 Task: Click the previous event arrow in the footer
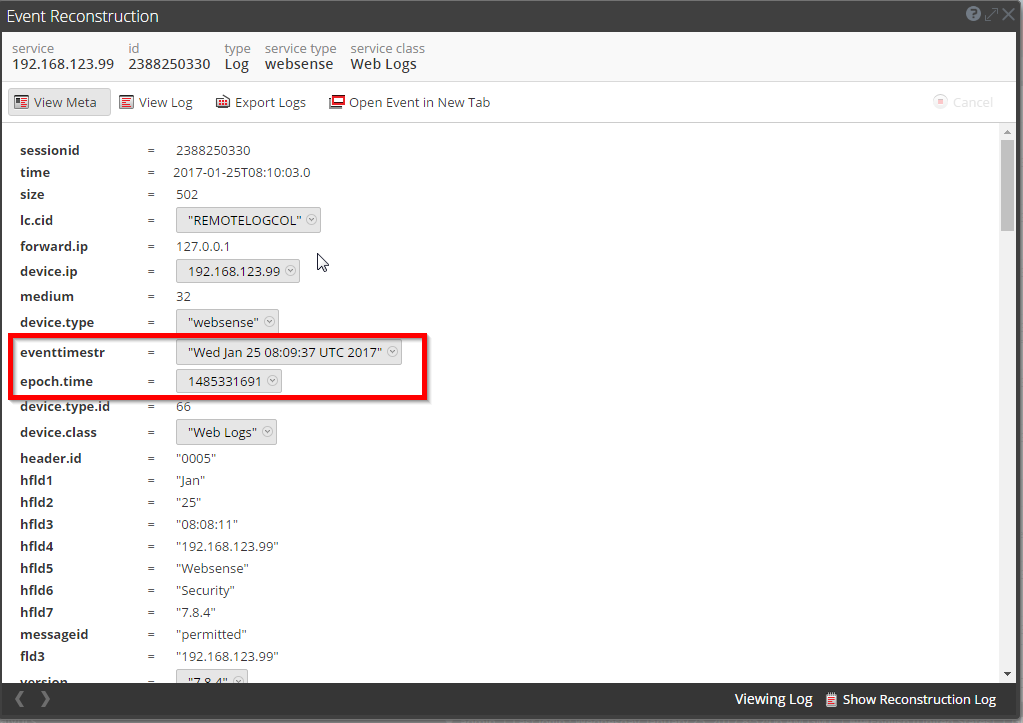click(20, 699)
